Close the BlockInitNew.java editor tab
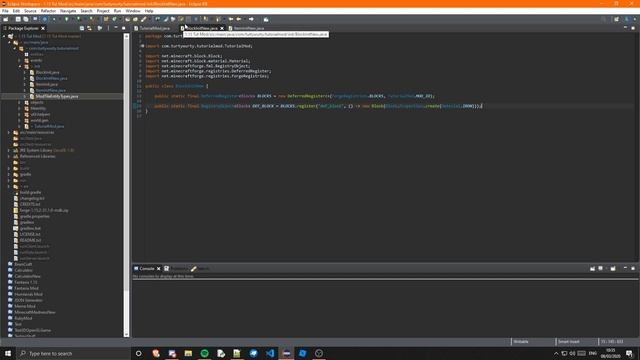640x360 pixels. [222, 28]
